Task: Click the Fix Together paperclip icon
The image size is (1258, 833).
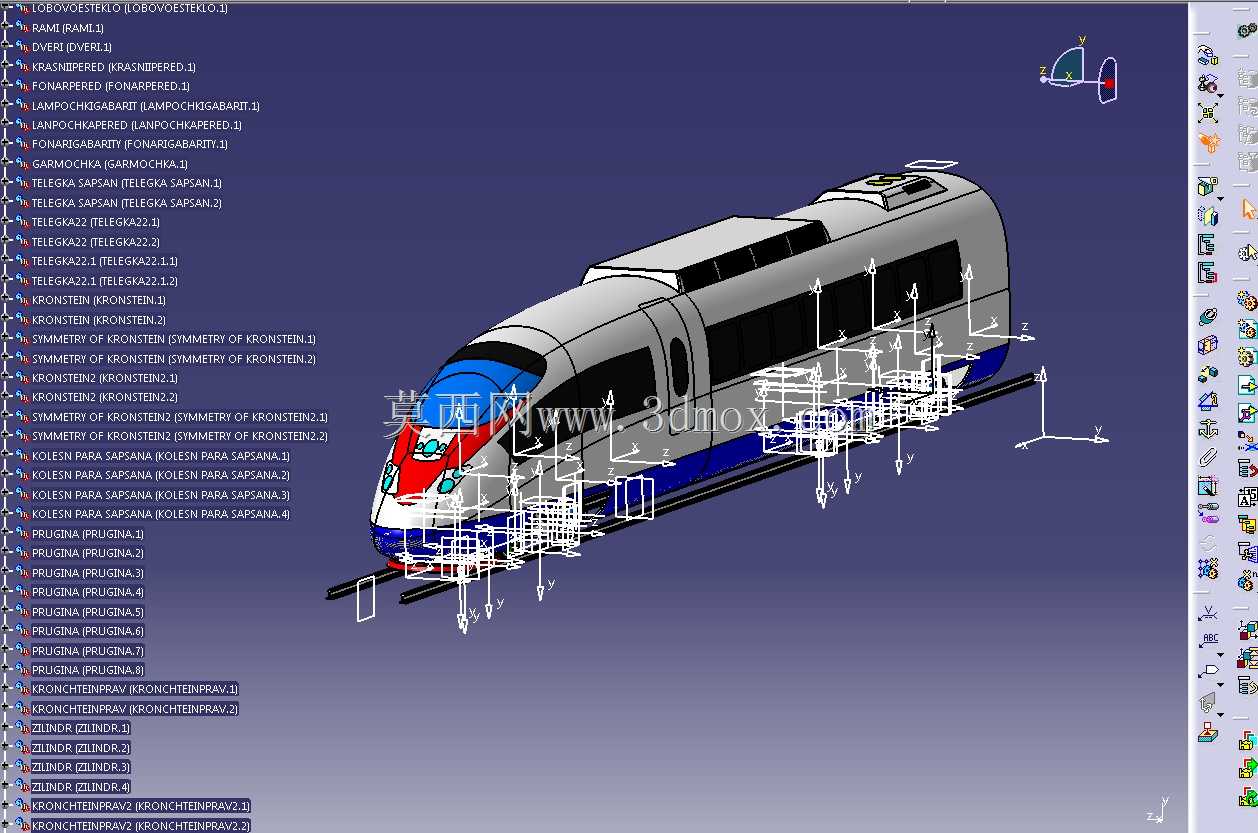Action: [x=1208, y=457]
